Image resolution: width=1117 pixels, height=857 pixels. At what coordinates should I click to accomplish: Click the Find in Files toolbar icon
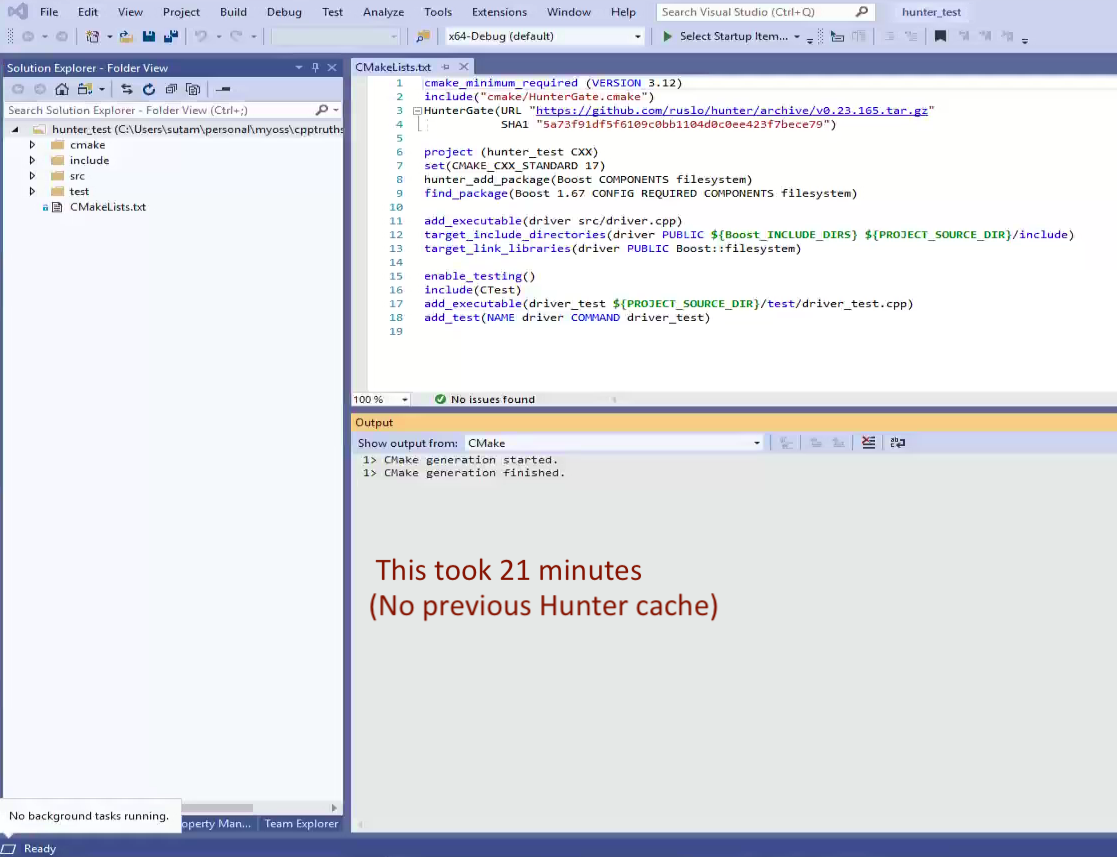tap(423, 36)
